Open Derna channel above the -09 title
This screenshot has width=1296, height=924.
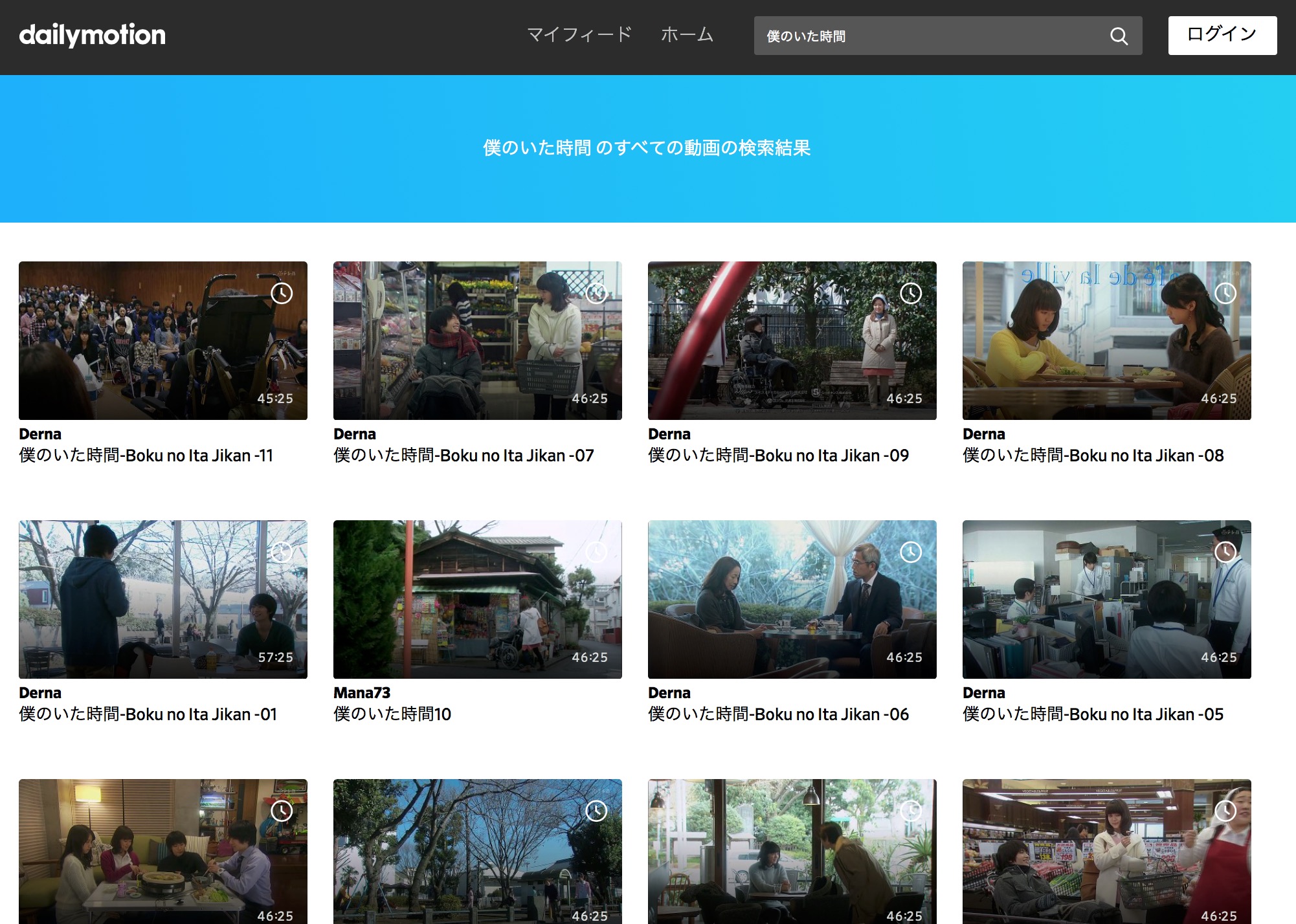click(669, 434)
